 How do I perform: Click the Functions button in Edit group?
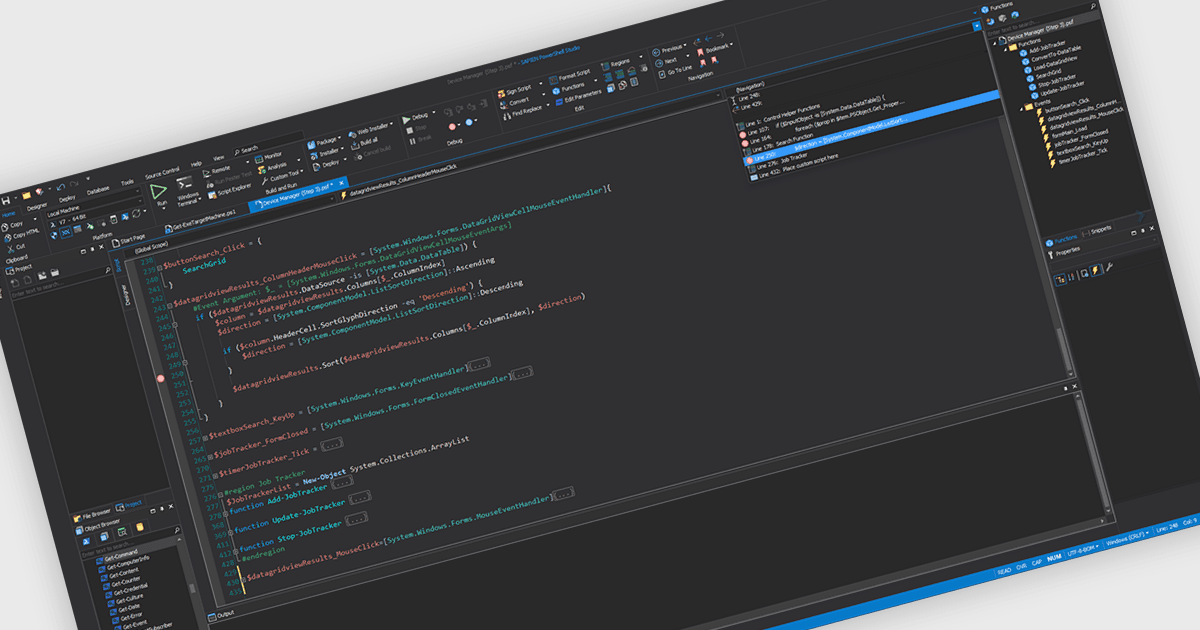[x=569, y=86]
